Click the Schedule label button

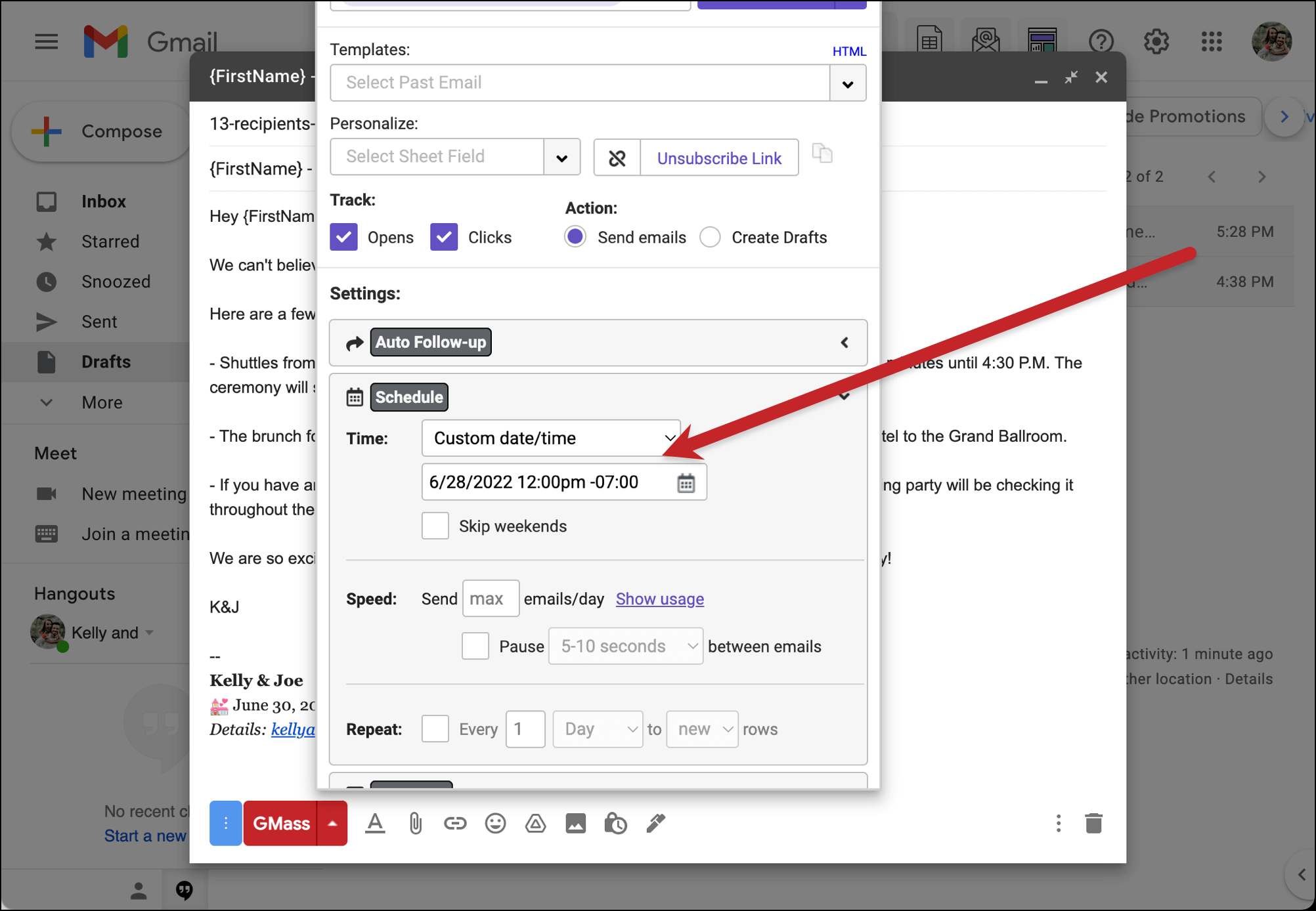tap(409, 397)
